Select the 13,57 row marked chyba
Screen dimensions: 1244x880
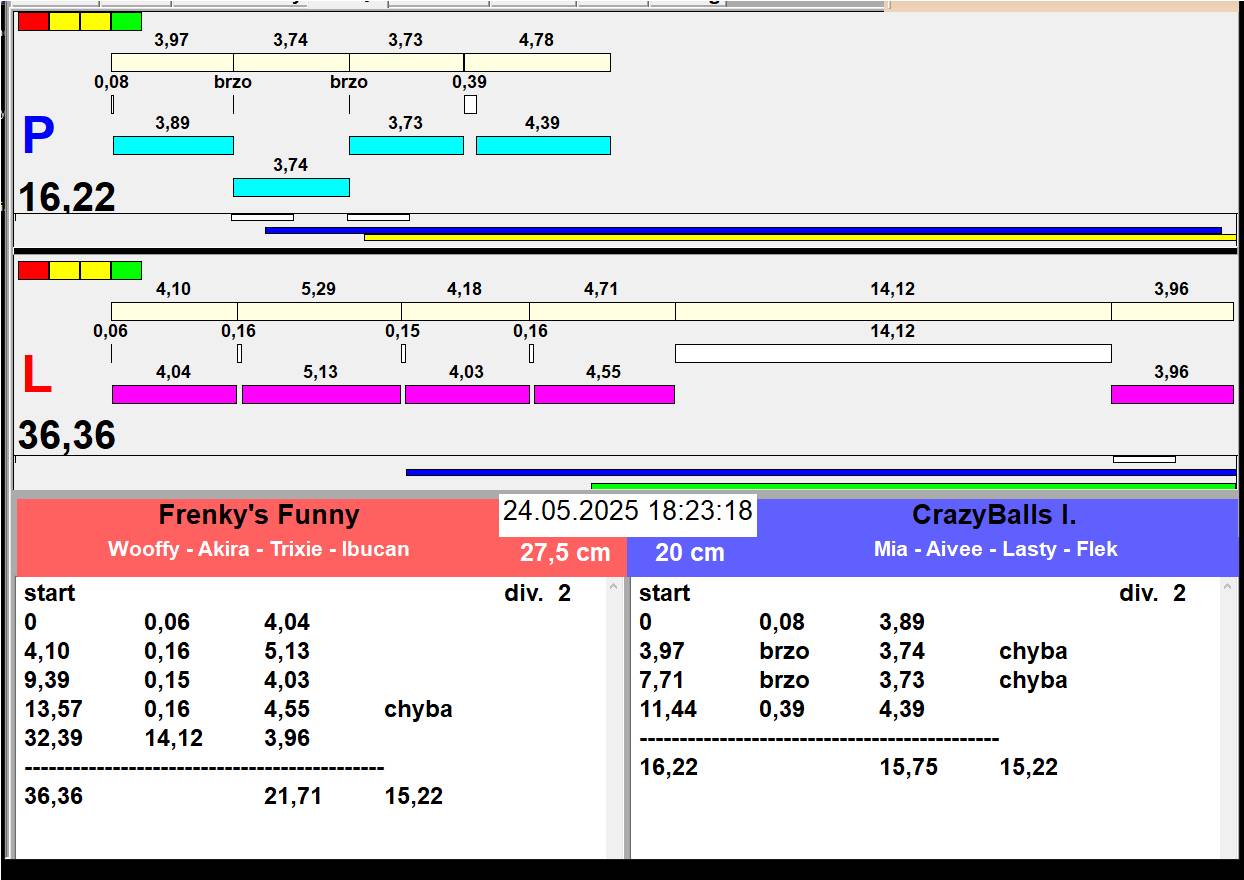238,709
